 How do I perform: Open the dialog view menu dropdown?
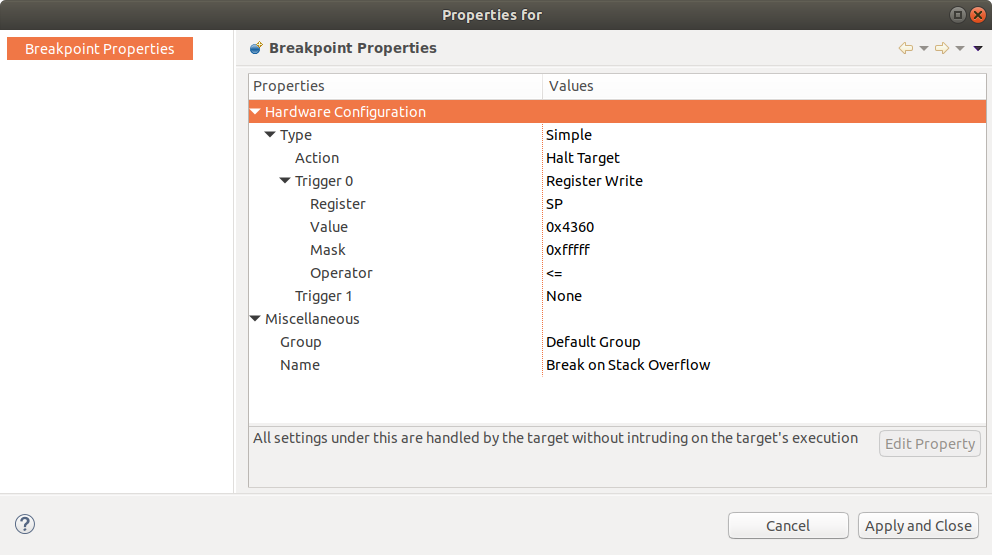pyautogui.click(x=977, y=48)
